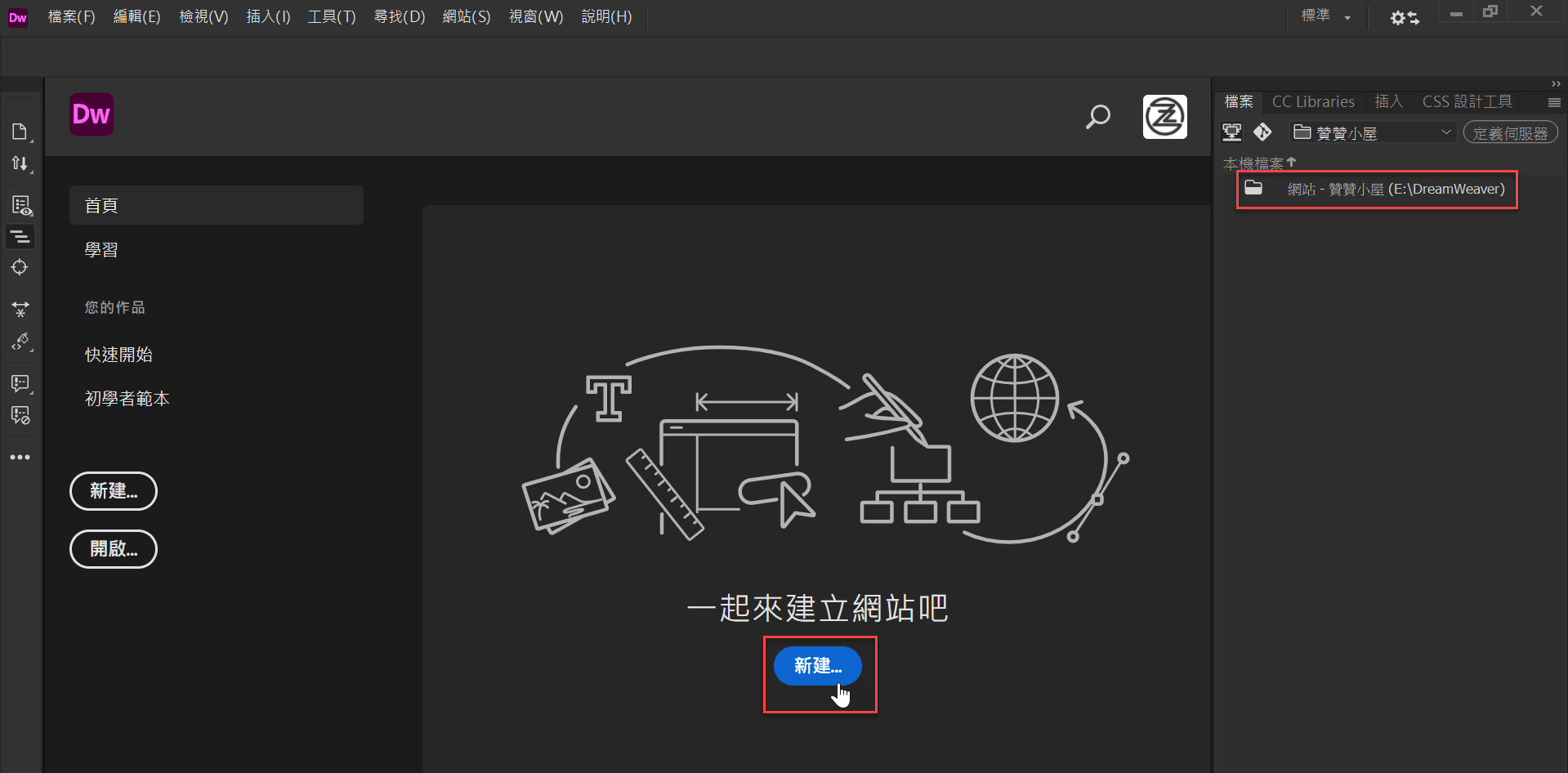Click the Creative Cloud account avatar
This screenshot has width=1568, height=773.
(x=1164, y=117)
